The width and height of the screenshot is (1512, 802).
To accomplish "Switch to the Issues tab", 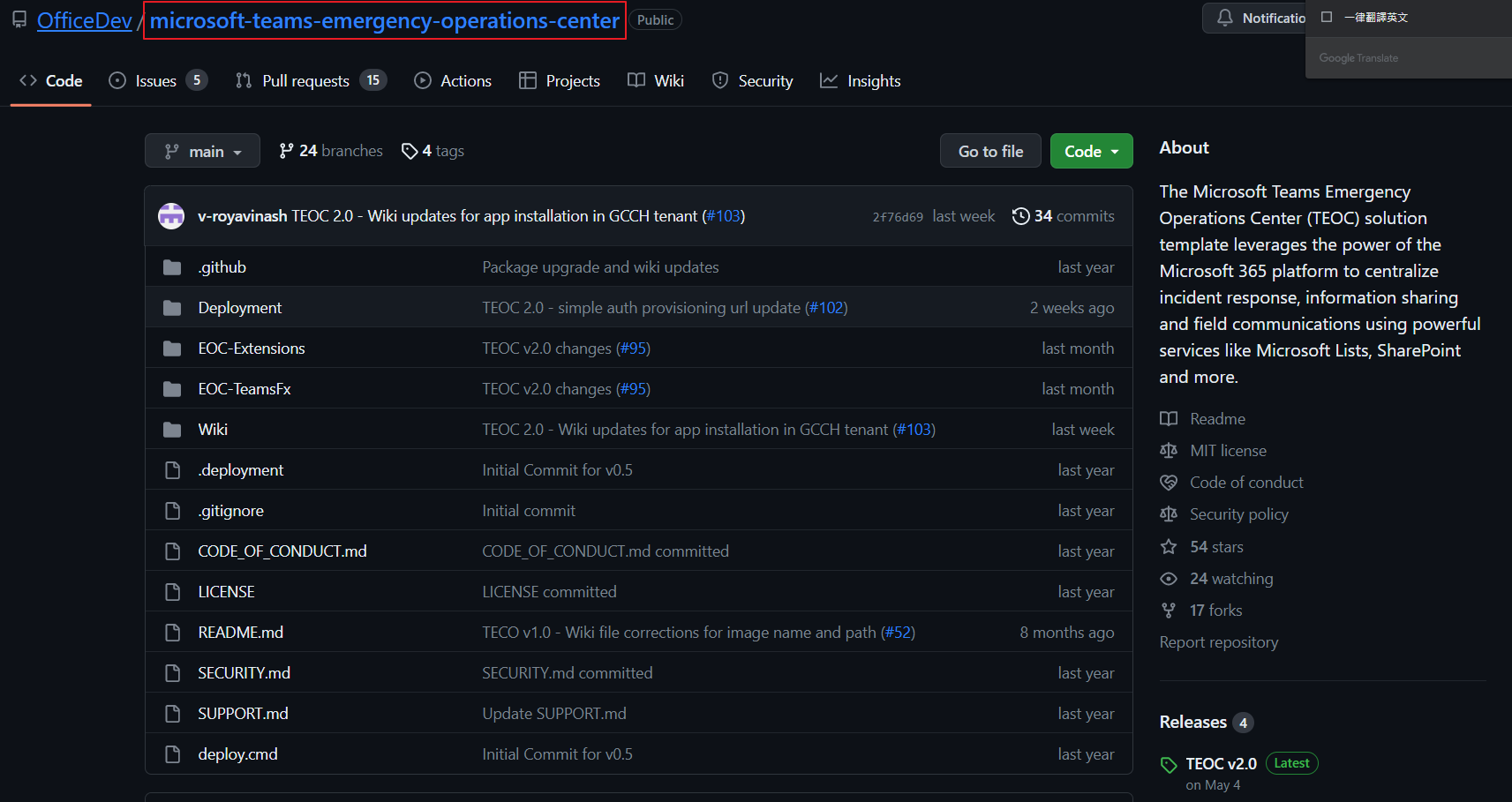I will coord(157,81).
